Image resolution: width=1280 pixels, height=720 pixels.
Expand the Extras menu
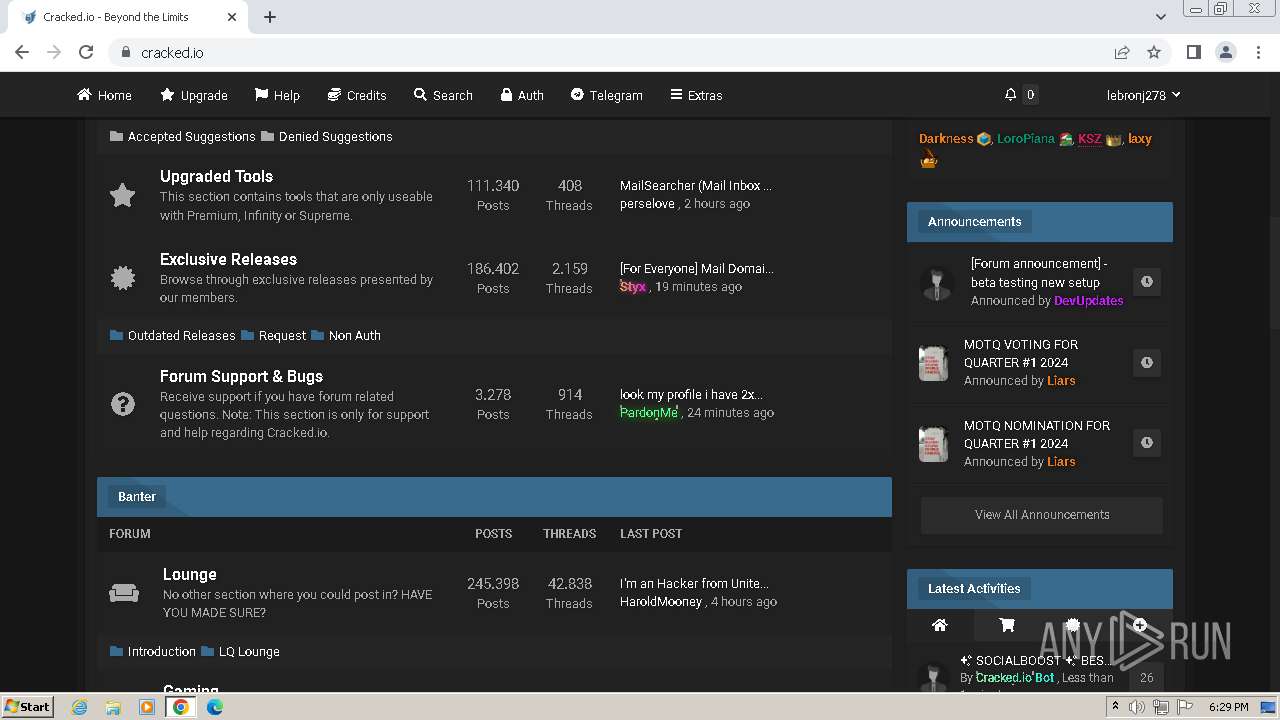(x=696, y=95)
